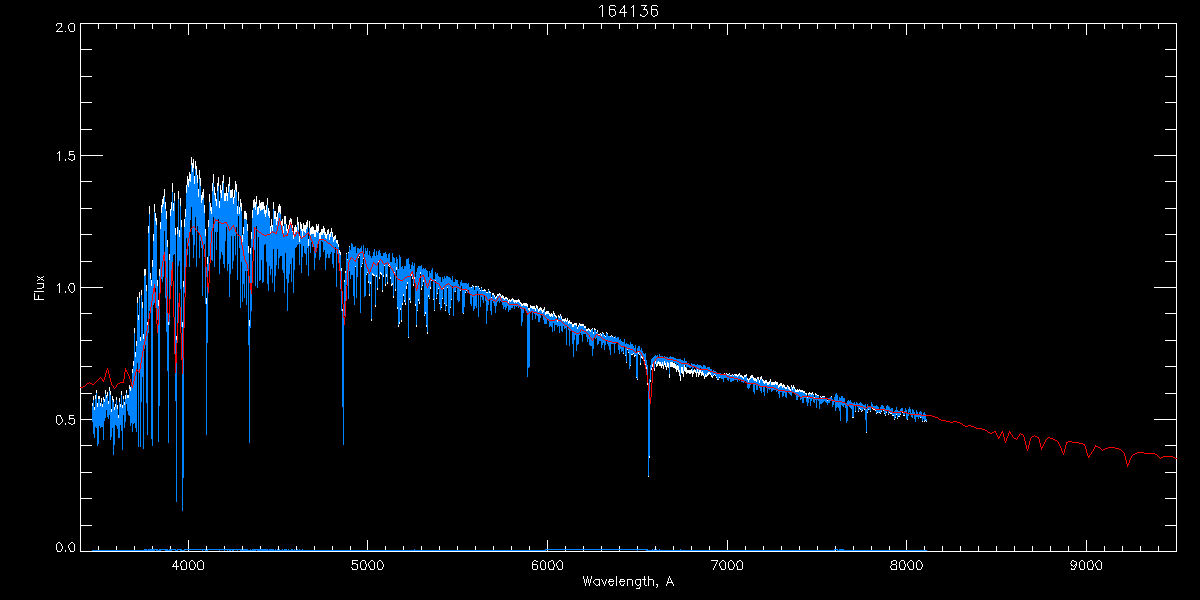The image size is (1200, 600).
Task: Click the 0.5 flux tick label
Action: (x=66, y=419)
